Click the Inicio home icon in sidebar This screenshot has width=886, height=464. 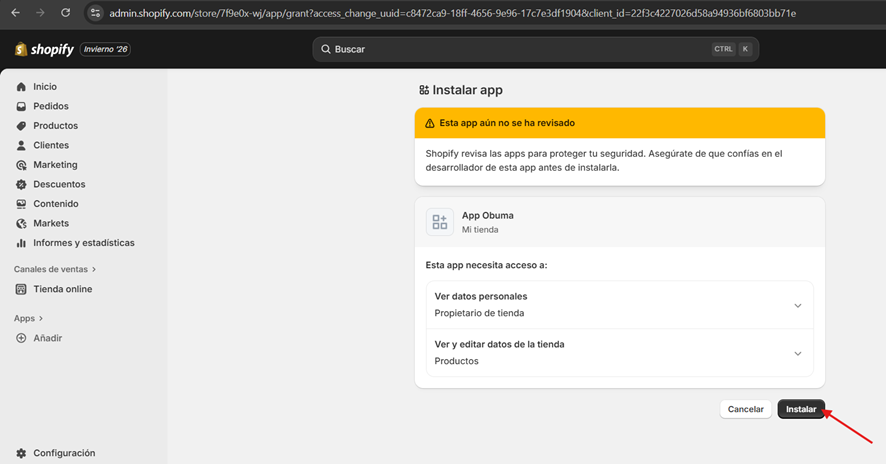click(22, 87)
